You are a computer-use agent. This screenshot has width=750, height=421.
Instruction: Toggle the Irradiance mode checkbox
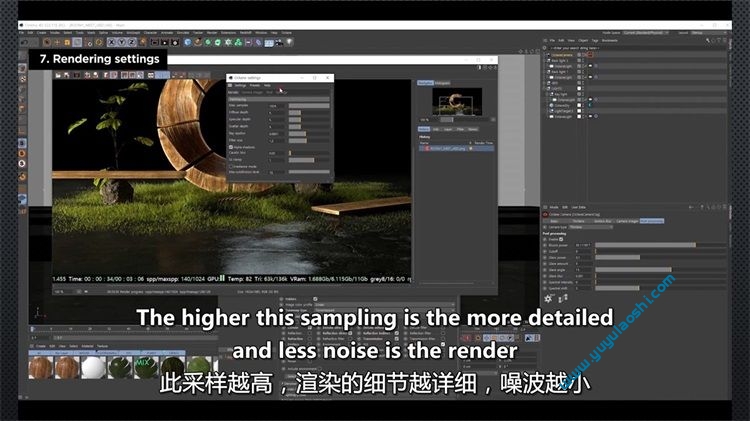(x=231, y=166)
